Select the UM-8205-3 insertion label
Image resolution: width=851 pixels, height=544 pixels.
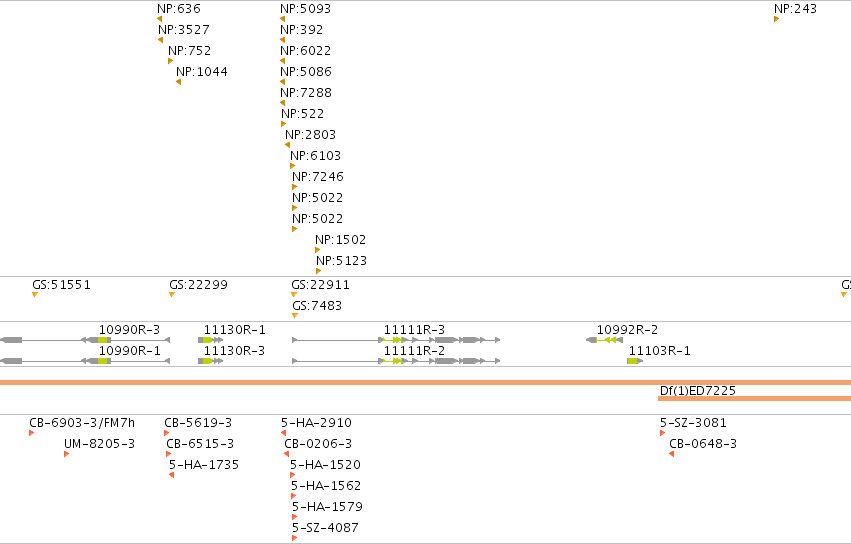click(99, 444)
